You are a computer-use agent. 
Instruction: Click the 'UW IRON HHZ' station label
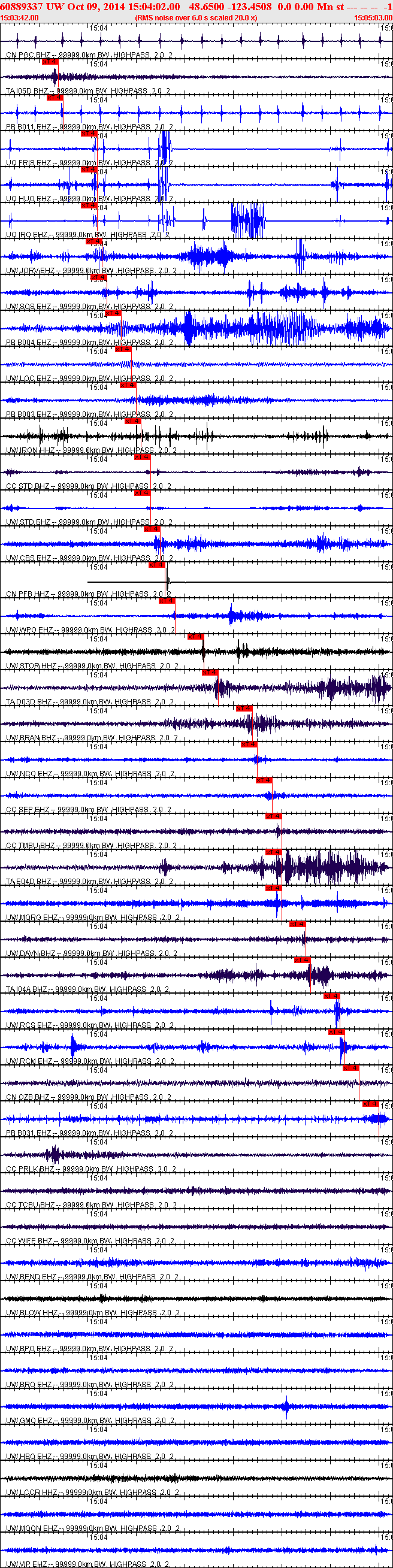pos(31,450)
